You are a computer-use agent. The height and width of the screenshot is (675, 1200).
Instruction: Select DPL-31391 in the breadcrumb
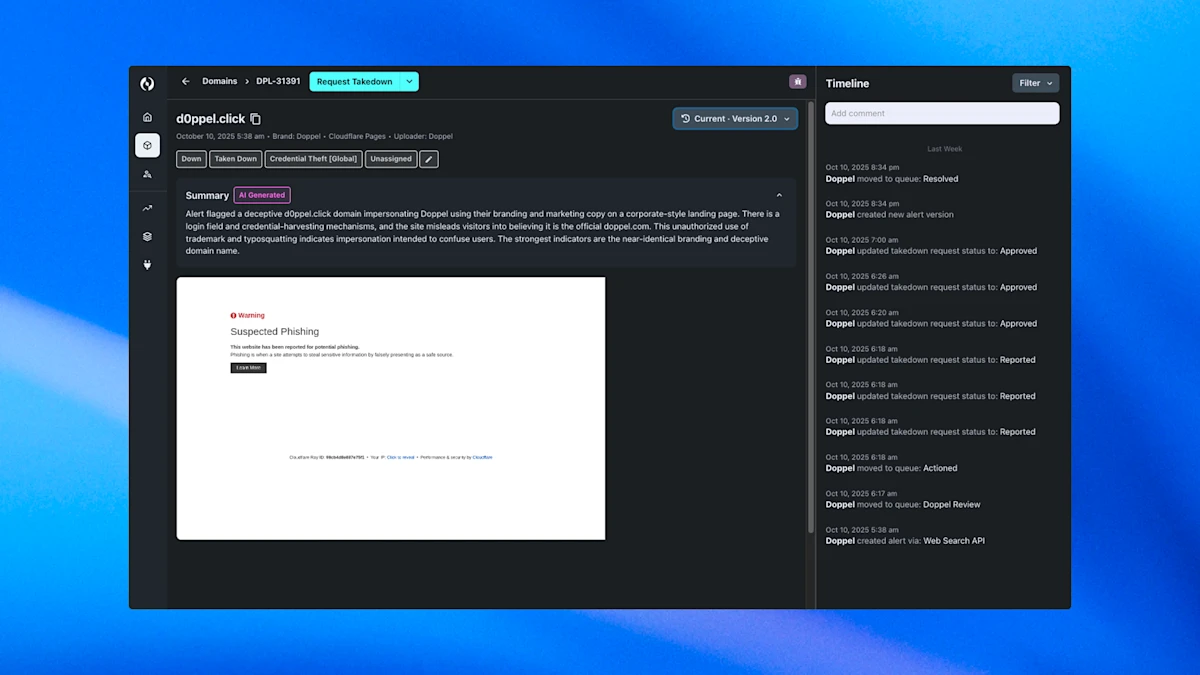277,81
